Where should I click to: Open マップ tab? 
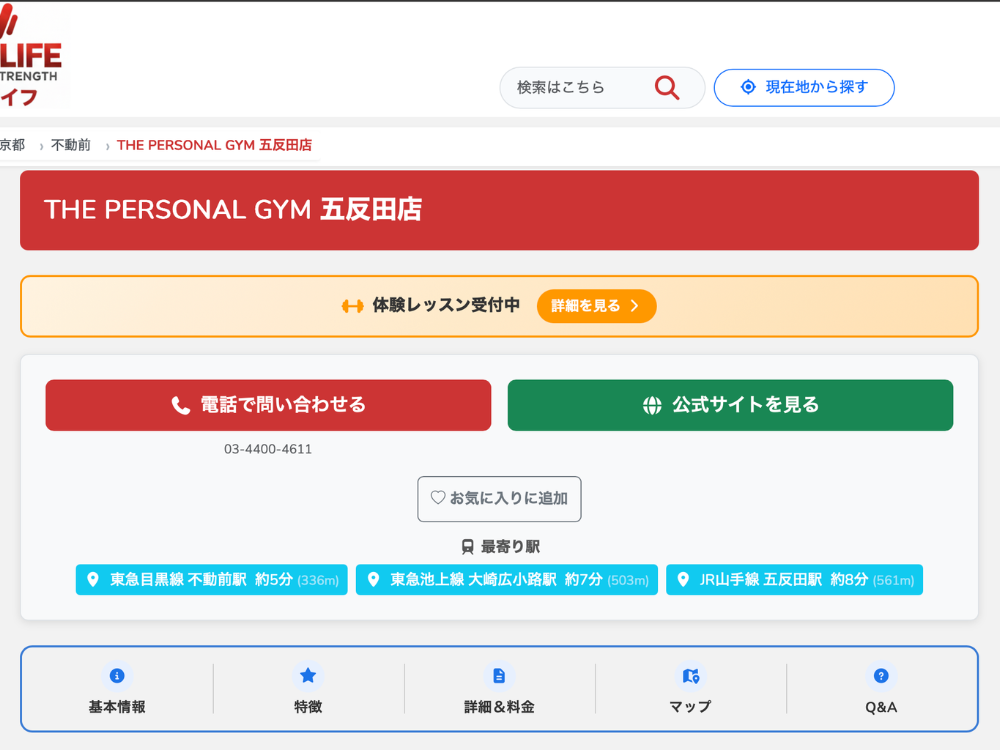pos(691,689)
